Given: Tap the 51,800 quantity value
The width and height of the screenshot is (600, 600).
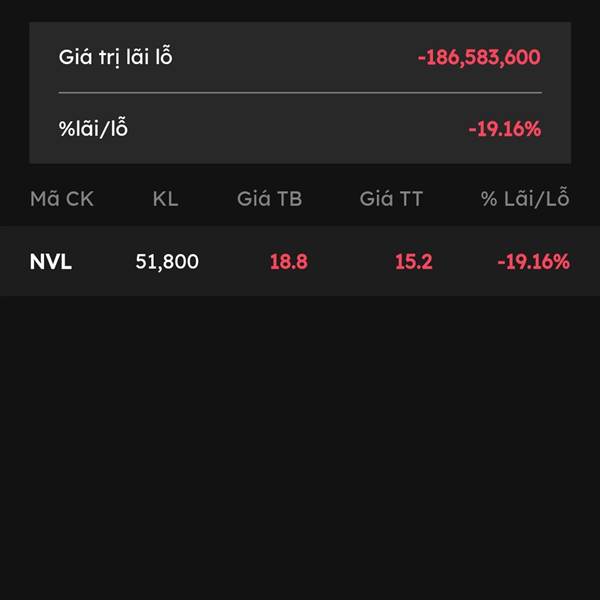Looking at the screenshot, I should point(167,262).
